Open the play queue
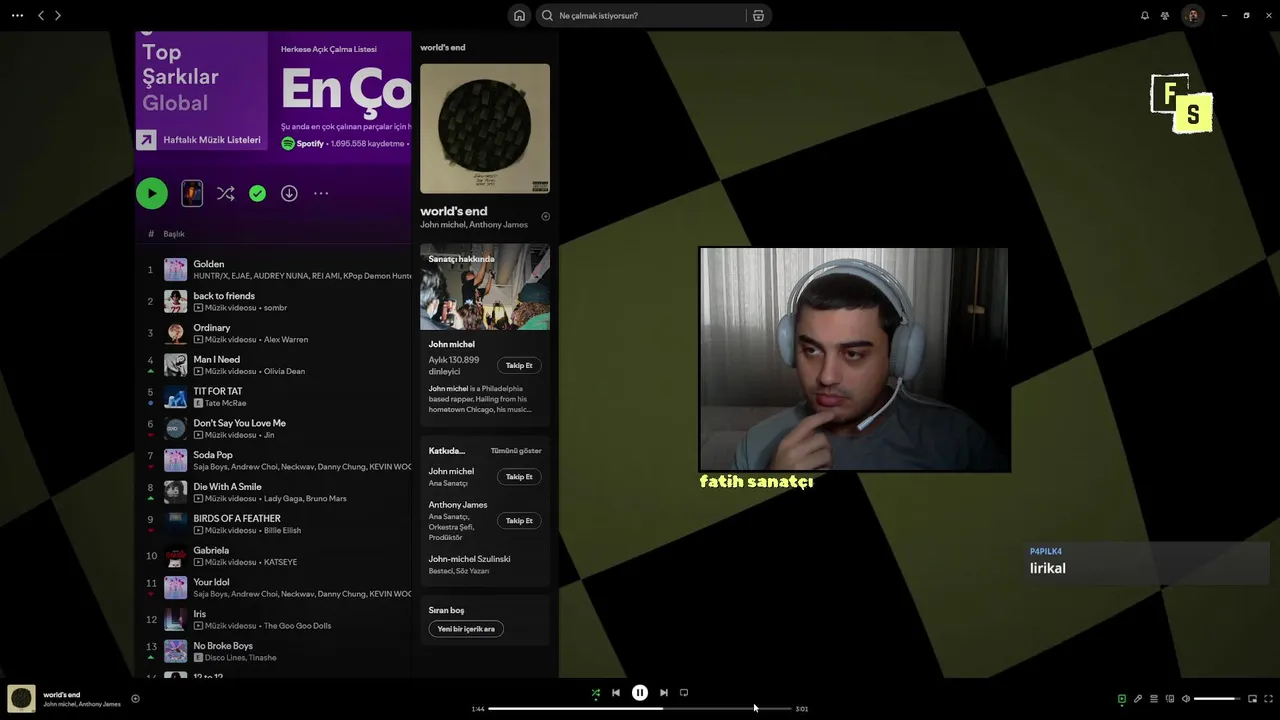The height and width of the screenshot is (720, 1280). 1154,699
